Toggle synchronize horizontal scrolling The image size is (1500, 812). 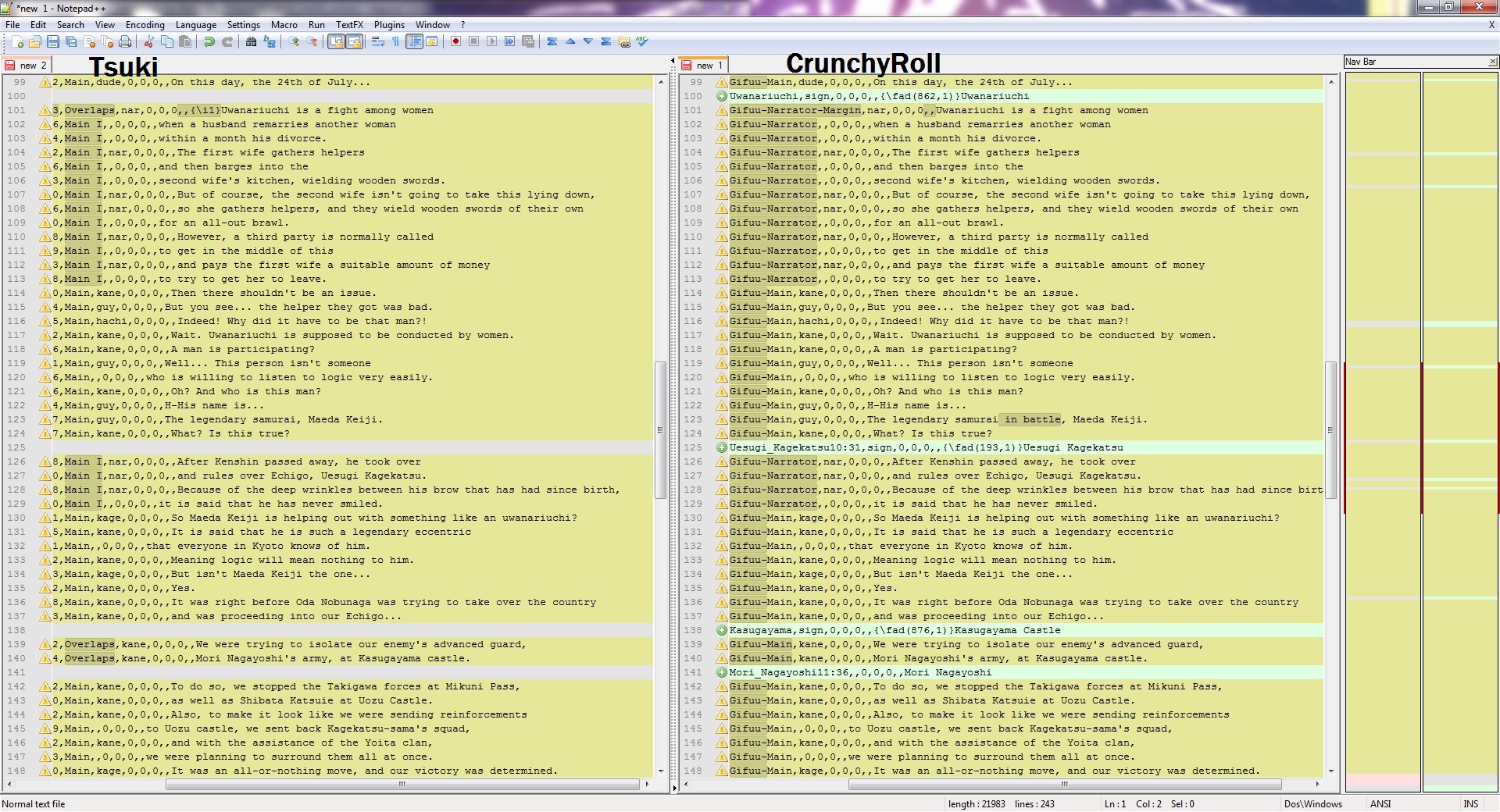coord(354,42)
